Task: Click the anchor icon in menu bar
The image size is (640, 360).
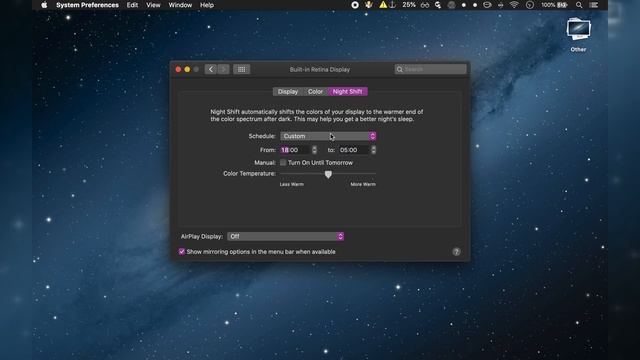Action: click(392, 5)
